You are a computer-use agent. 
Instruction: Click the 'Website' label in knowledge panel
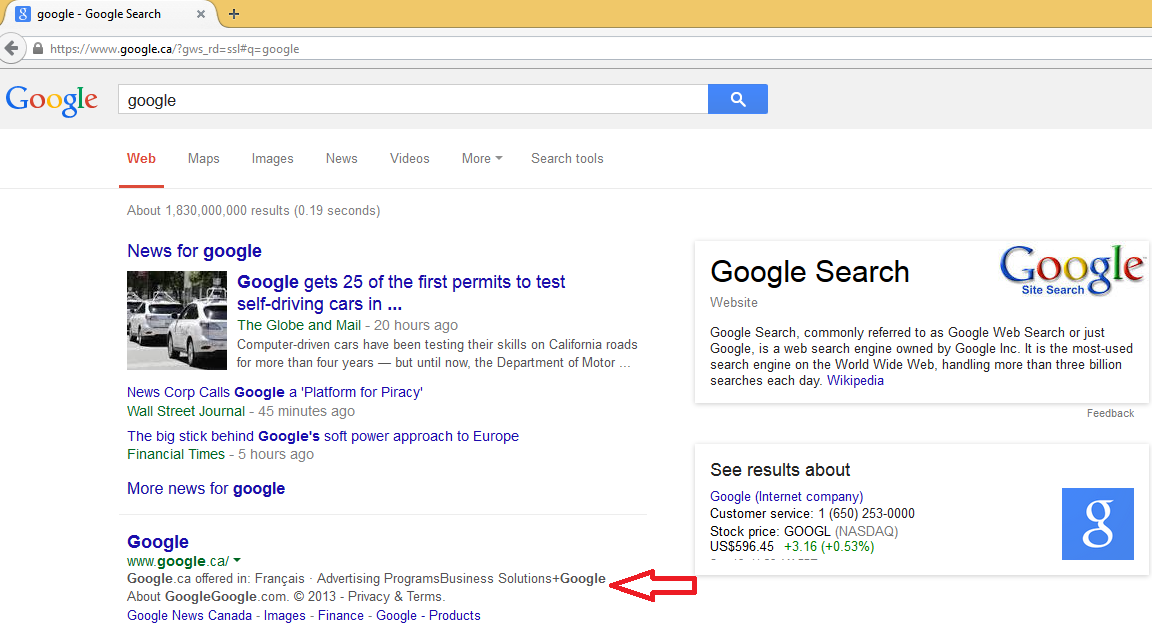[734, 303]
